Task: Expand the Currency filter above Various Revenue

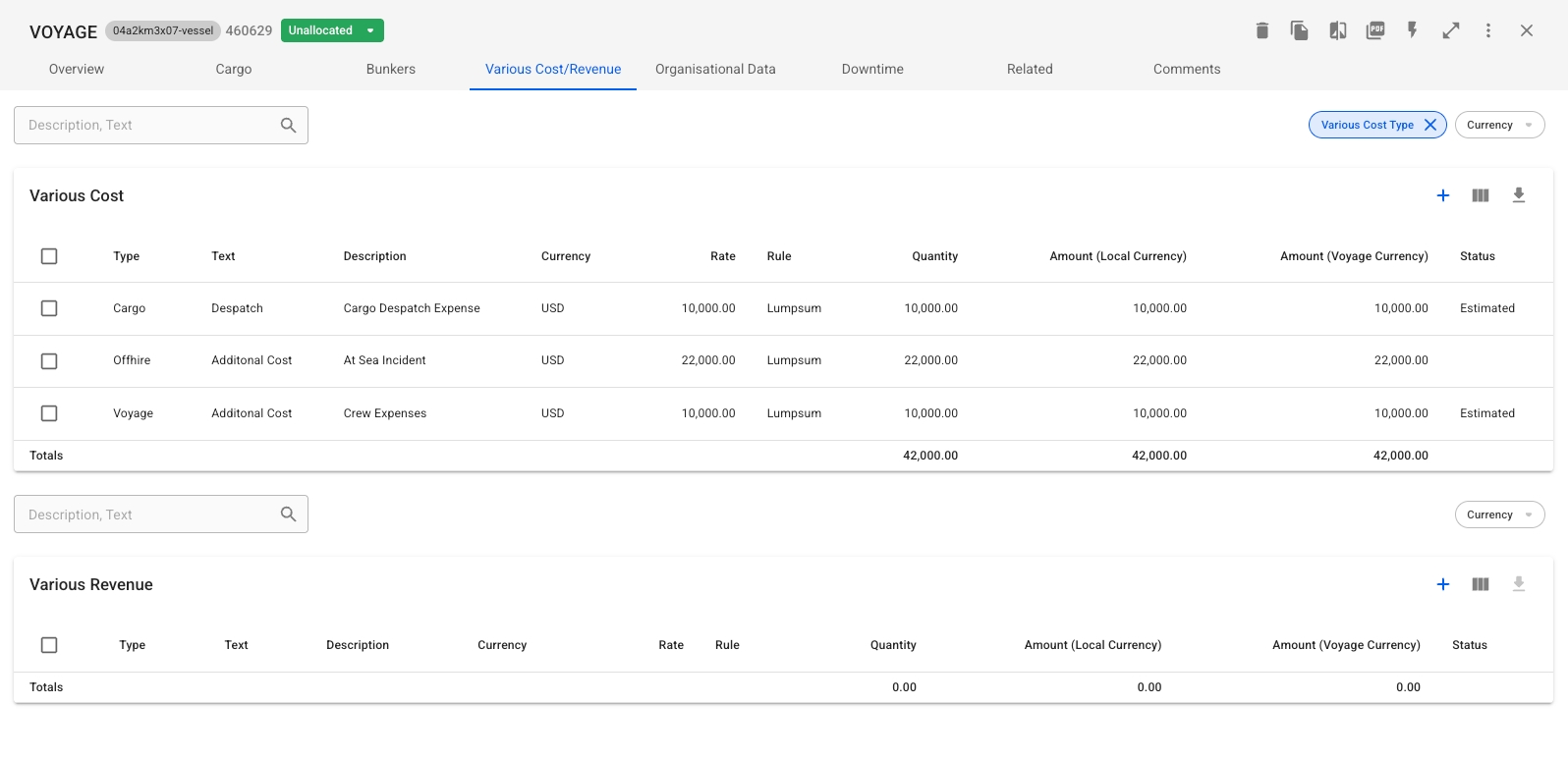Action: [1499, 514]
